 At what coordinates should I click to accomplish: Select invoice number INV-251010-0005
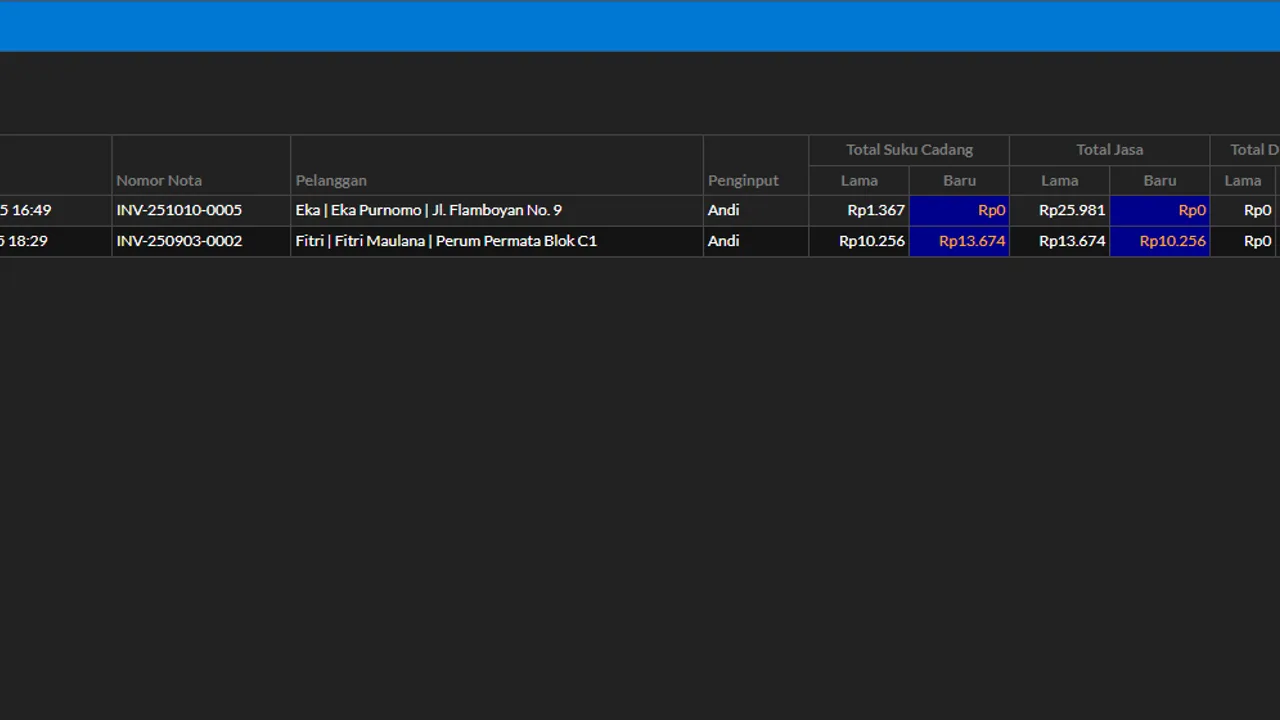click(201, 211)
